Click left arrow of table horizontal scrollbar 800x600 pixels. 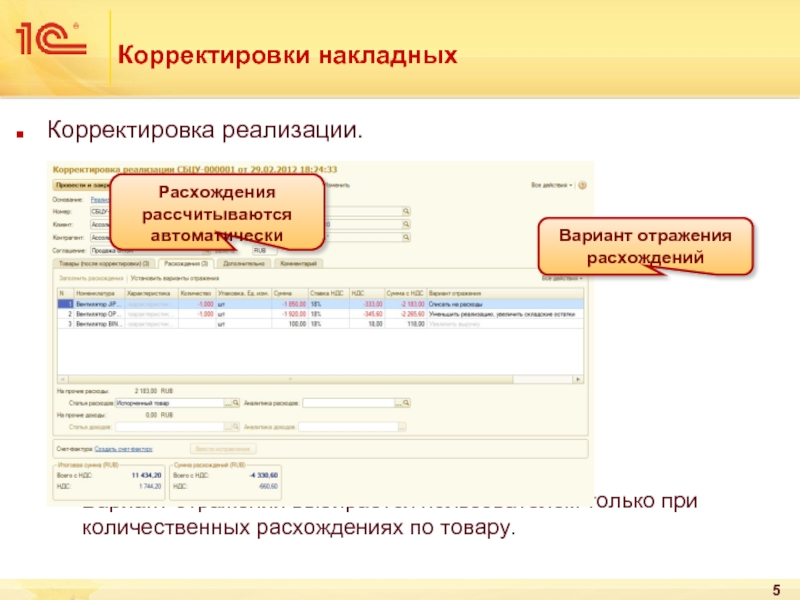[x=62, y=379]
